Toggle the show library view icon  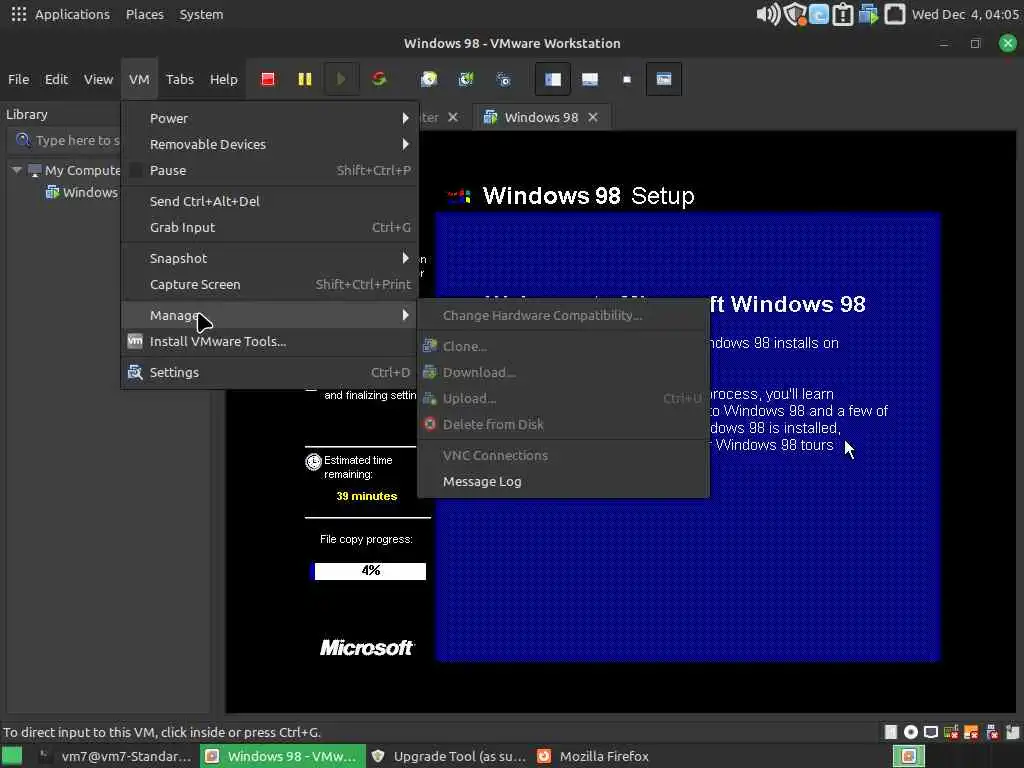(552, 79)
